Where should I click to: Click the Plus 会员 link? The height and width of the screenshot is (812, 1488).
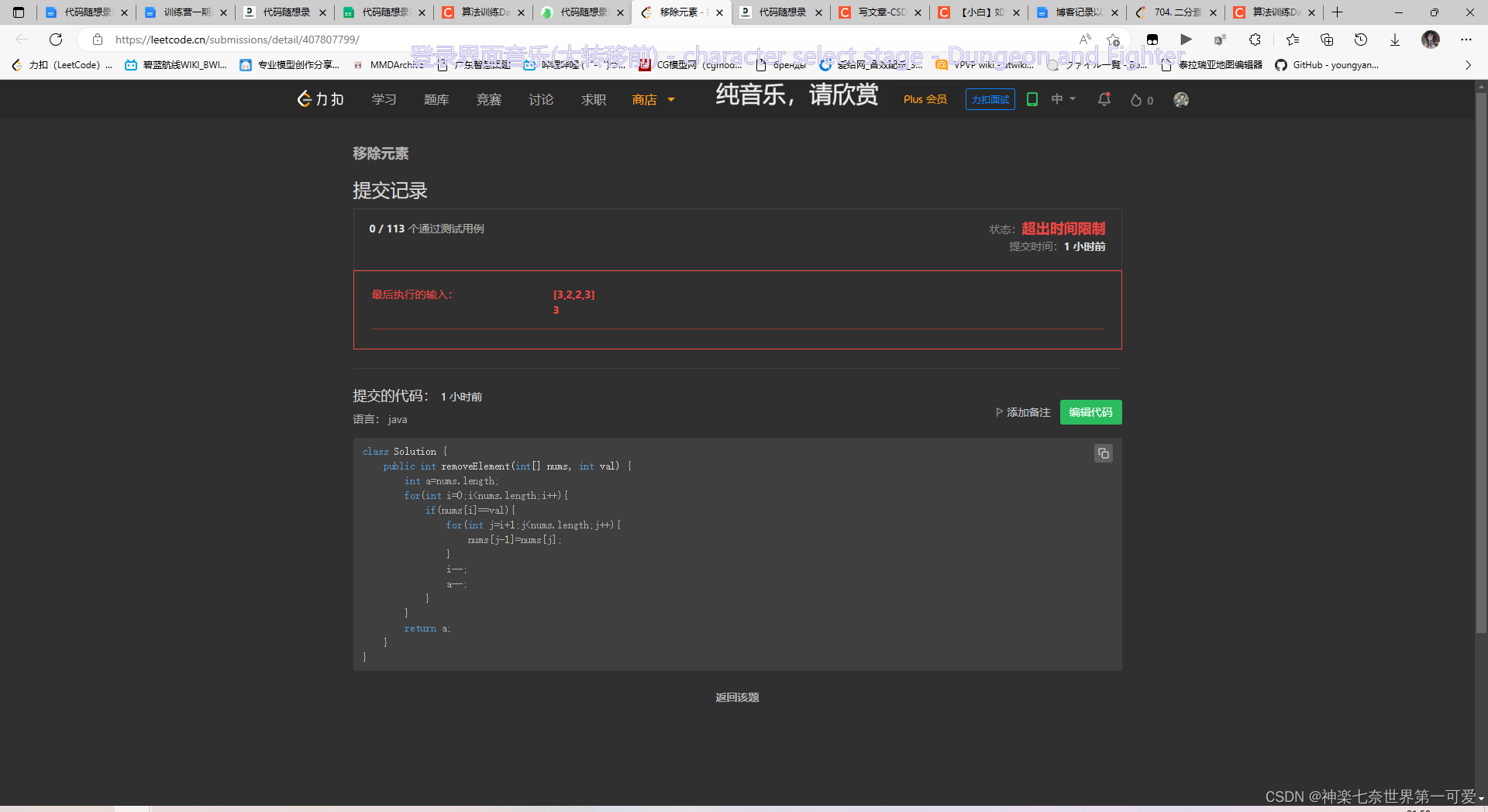click(x=925, y=99)
